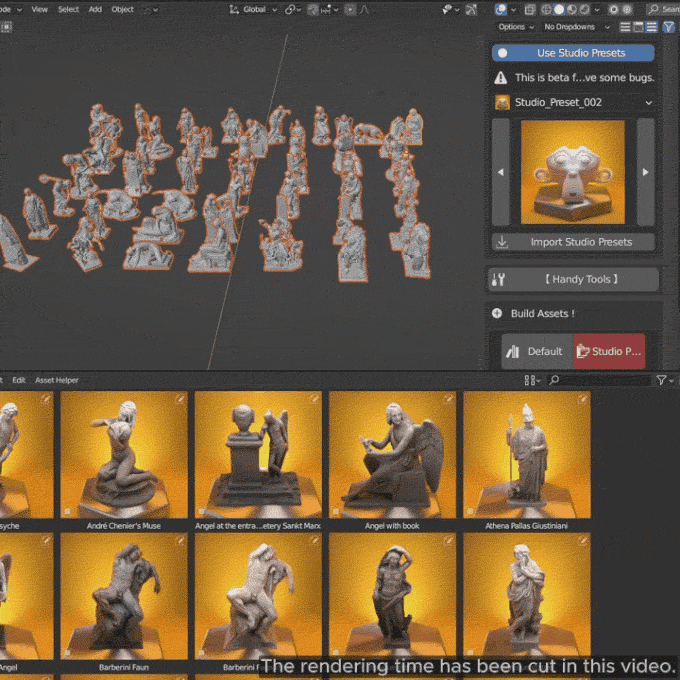Click the asset browser search field
Viewport: 680px width, 680px height.
point(599,380)
